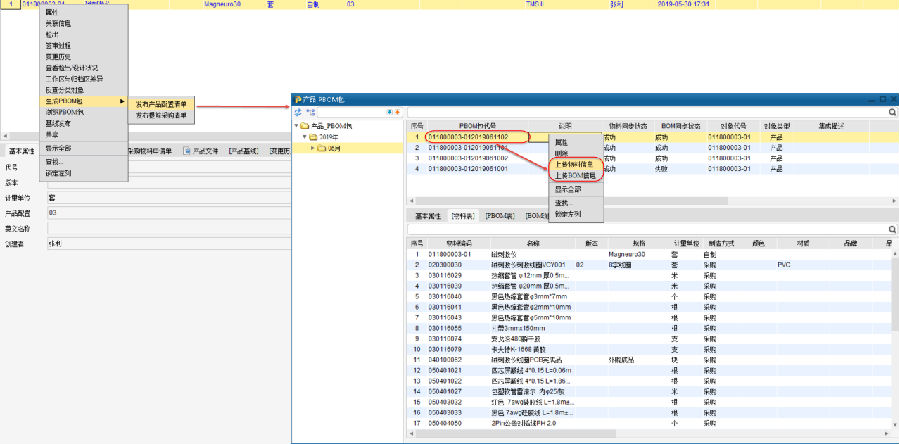Screen dimensions: 899x444
Task: Choose 上传物料信息 from the context menu
Action: point(576,164)
